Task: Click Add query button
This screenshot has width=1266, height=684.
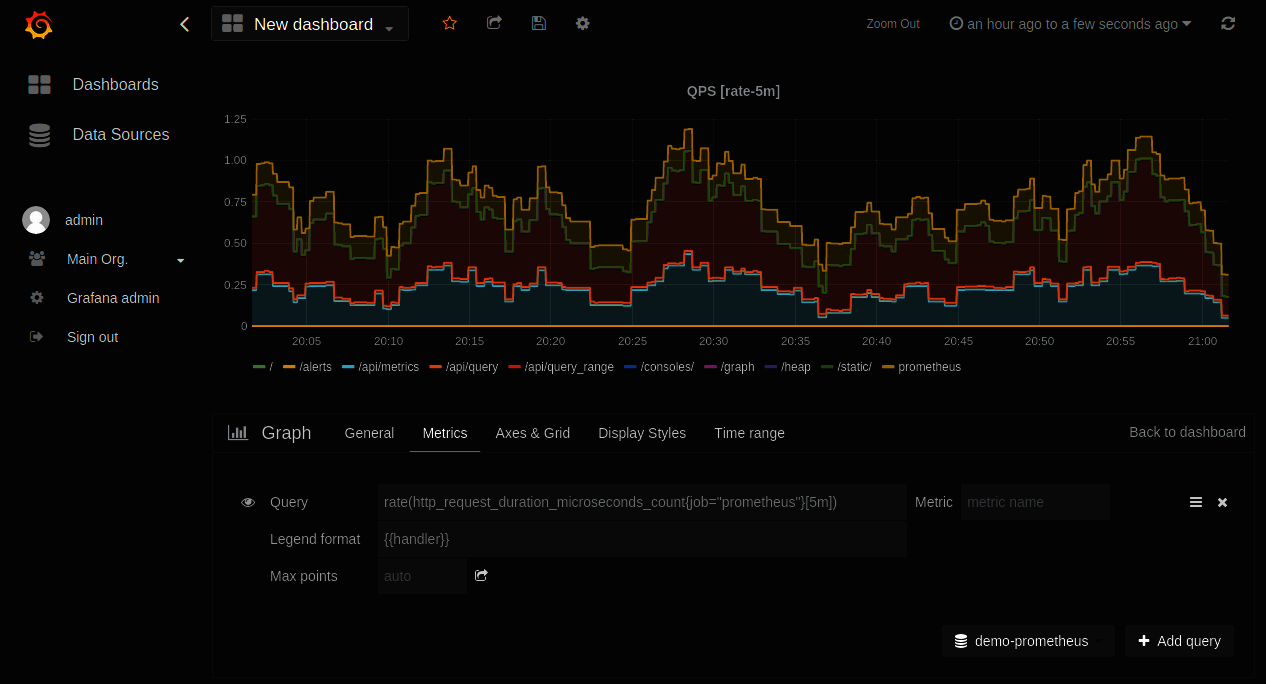Action: click(1179, 641)
